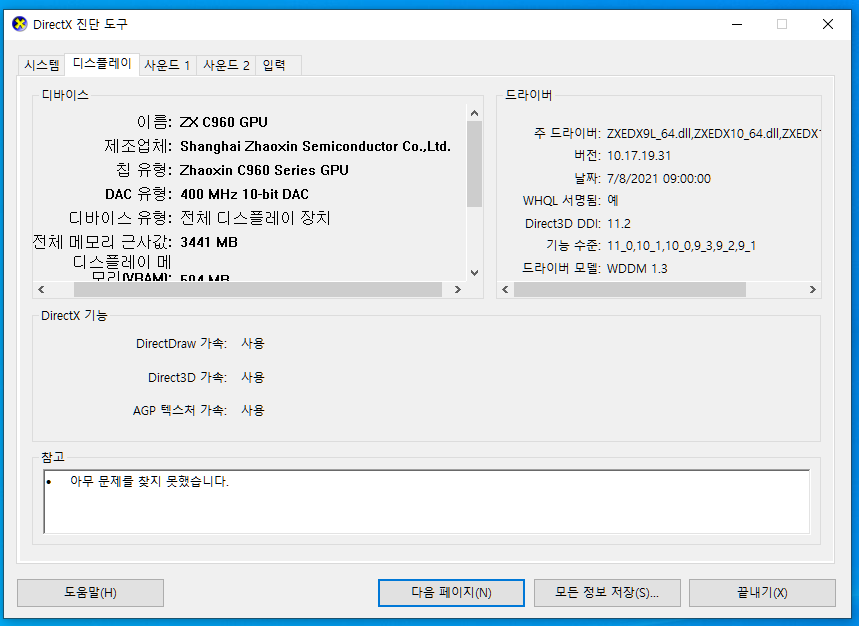Click the 400 MHz 10-bit DAC value
Screen dimensions: 859x626
(244, 194)
